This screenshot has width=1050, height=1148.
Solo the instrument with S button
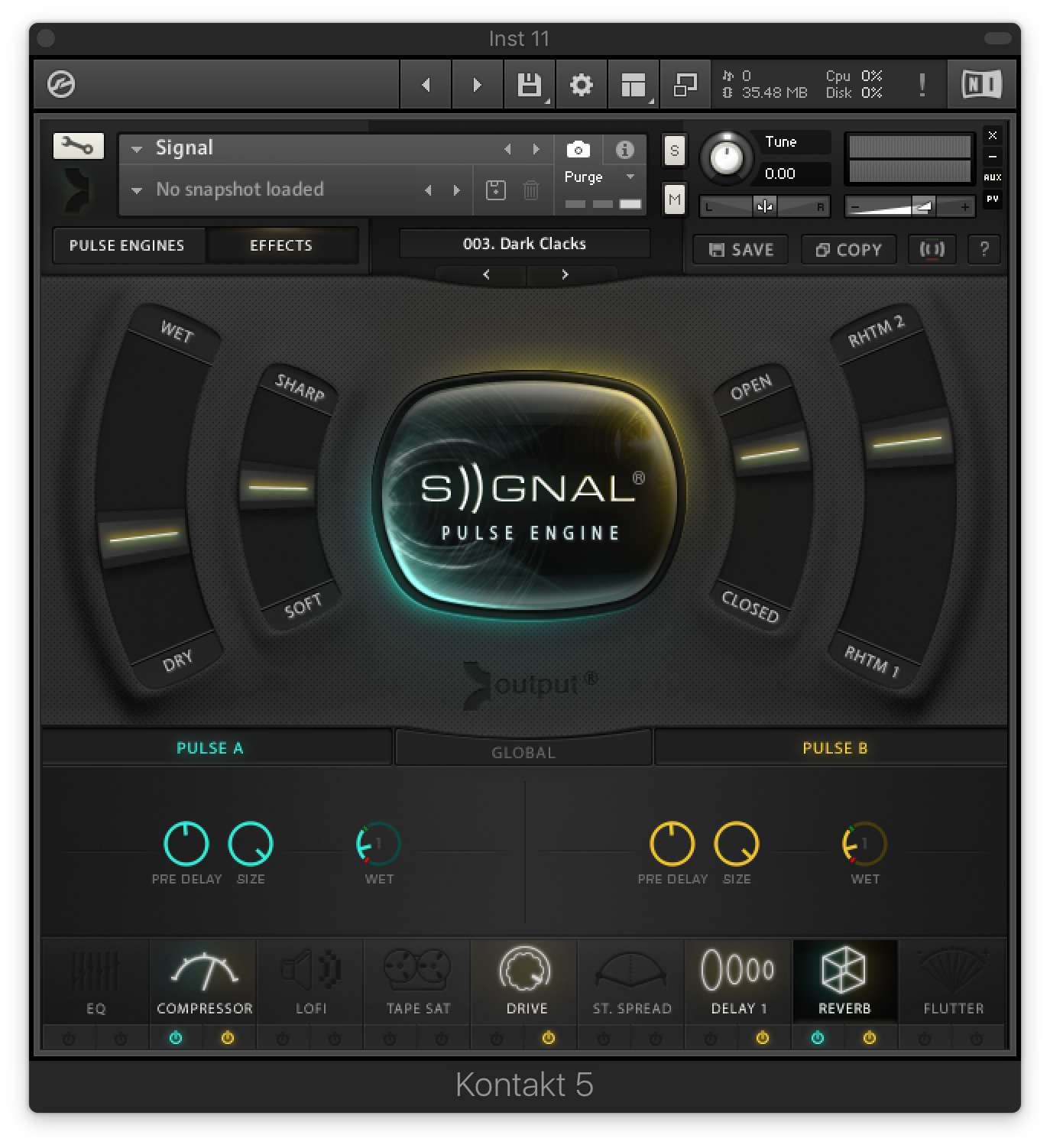pyautogui.click(x=674, y=151)
